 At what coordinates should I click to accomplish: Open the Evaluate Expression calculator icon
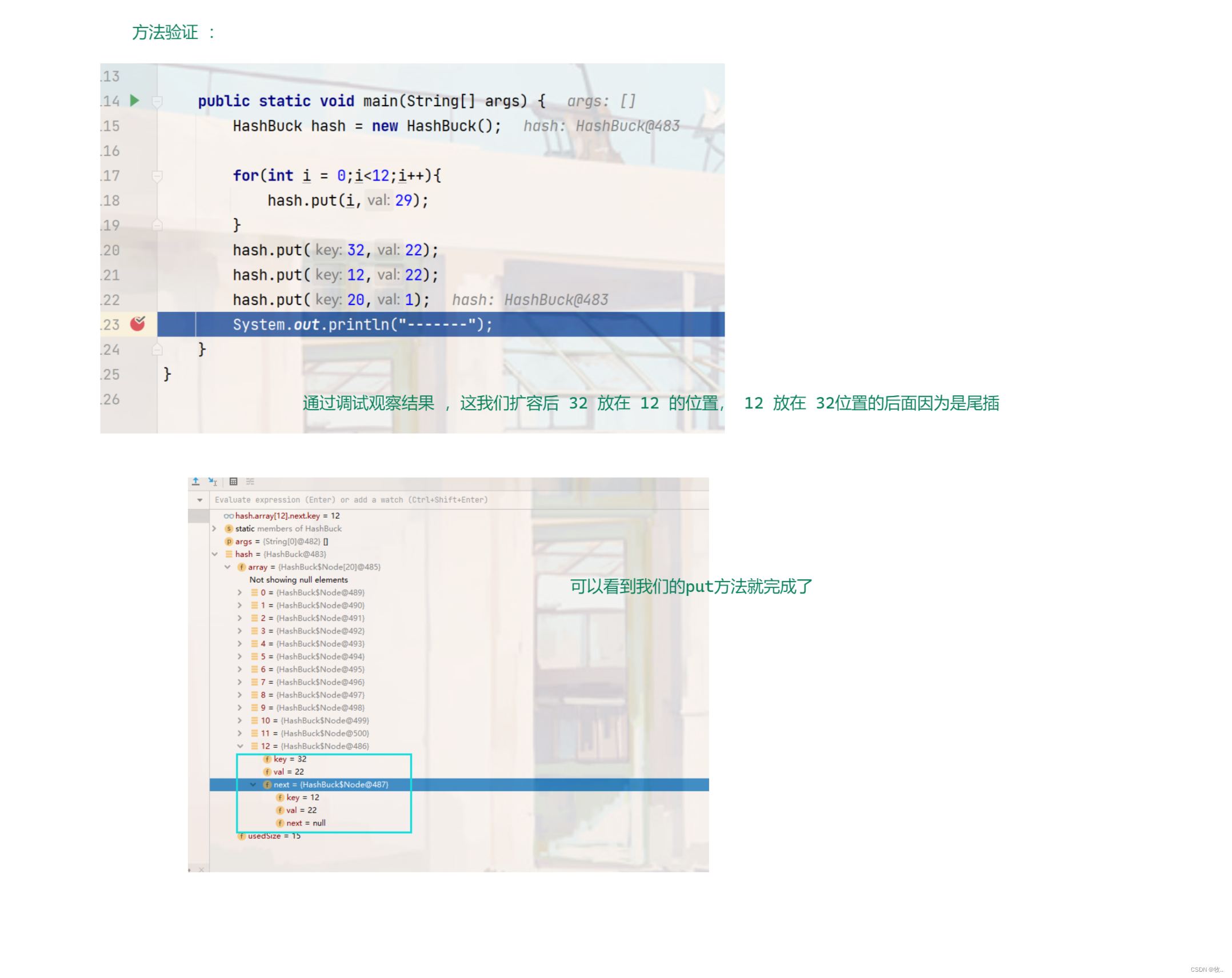[x=233, y=482]
